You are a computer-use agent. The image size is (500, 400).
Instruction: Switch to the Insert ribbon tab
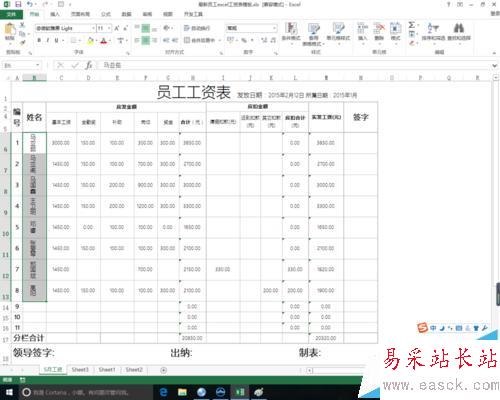click(55, 14)
